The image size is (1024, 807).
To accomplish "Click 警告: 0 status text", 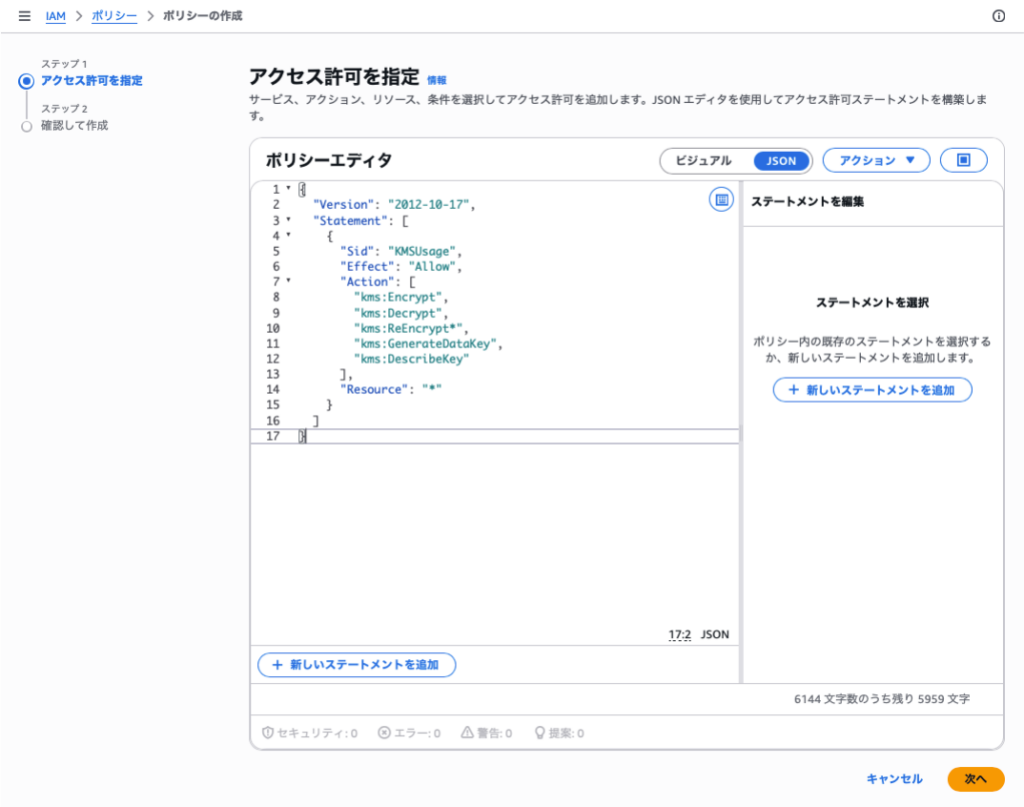I will pos(494,733).
